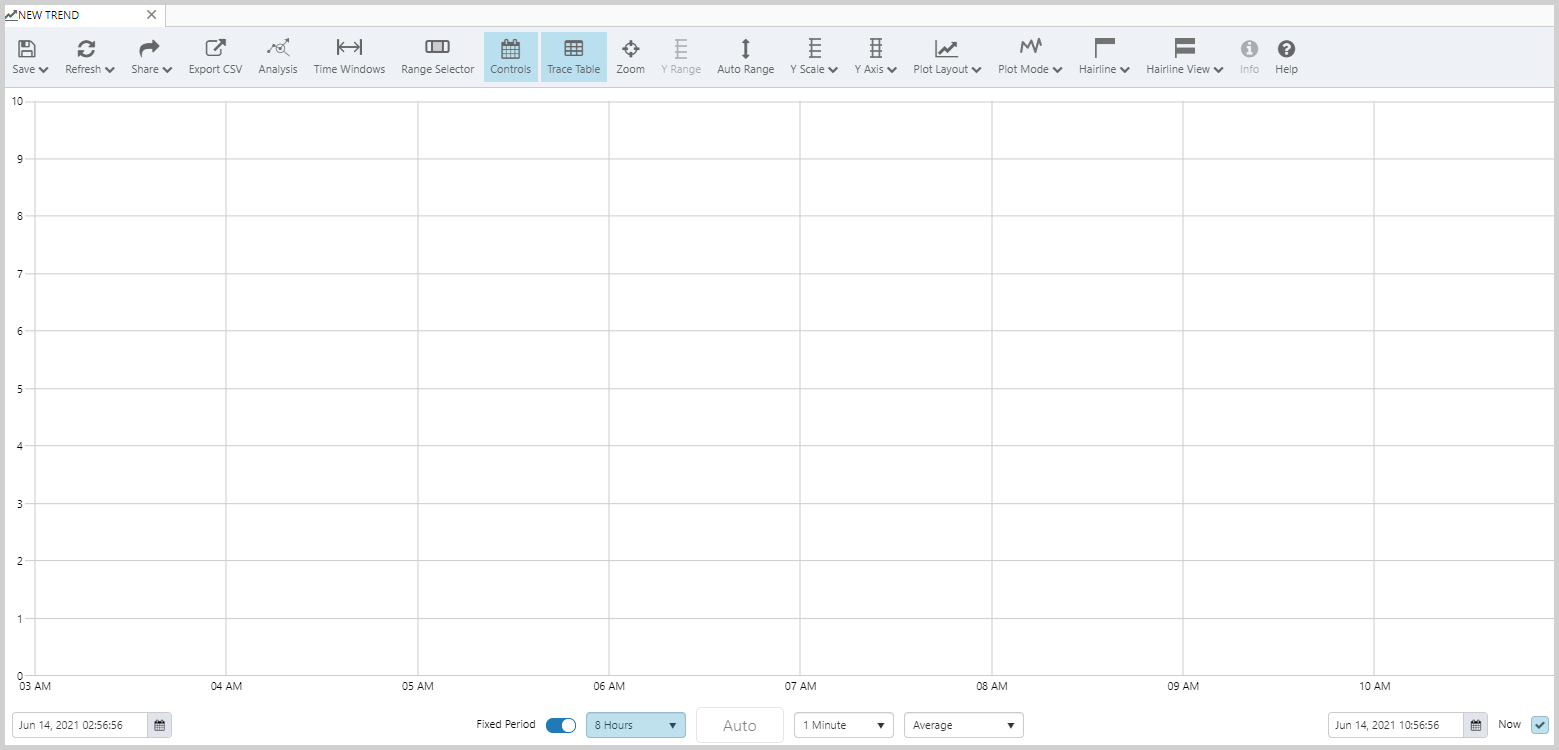Toggle the Trace Table panel
1559x750 pixels.
click(x=573, y=56)
